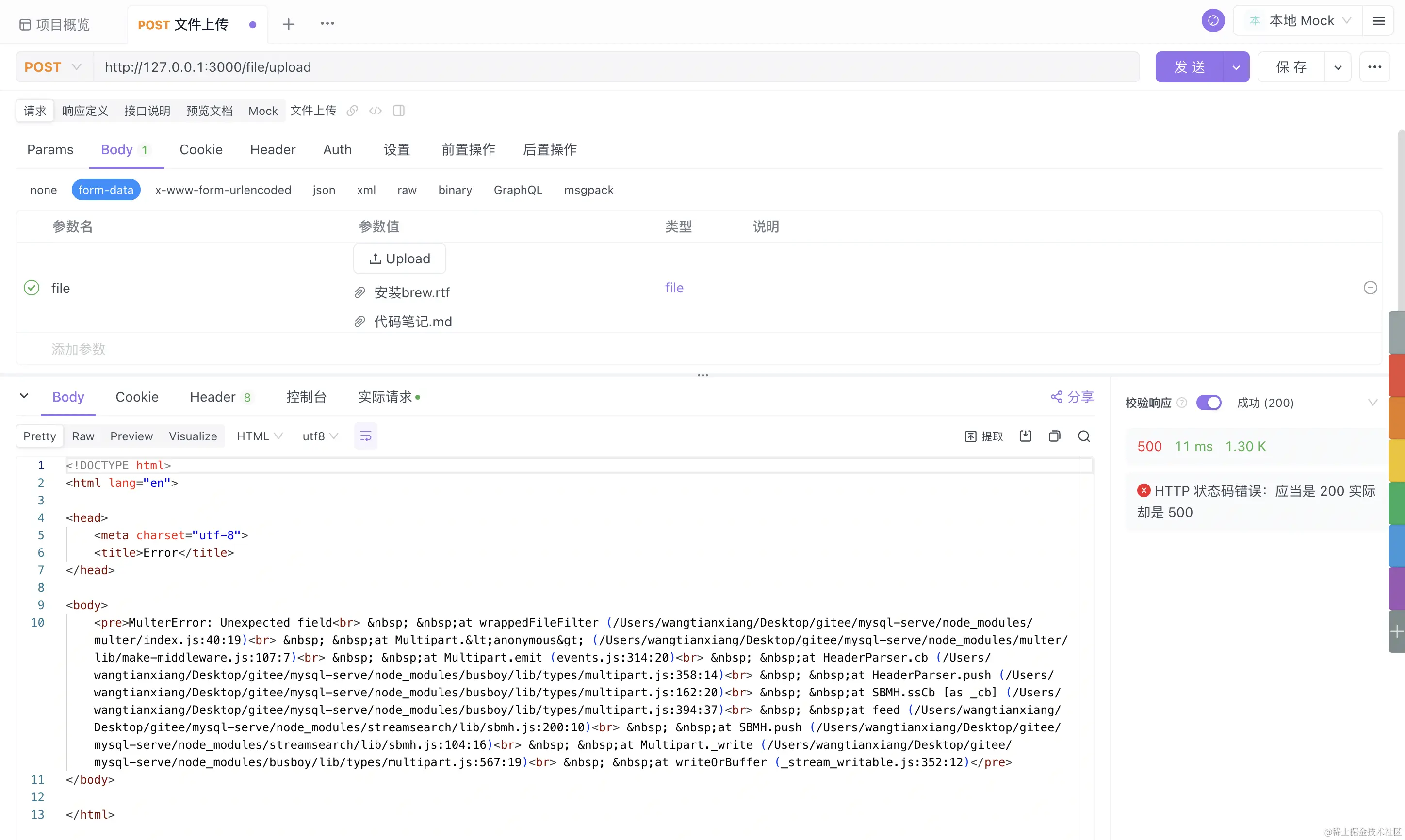Click the download response icon

tap(1025, 436)
